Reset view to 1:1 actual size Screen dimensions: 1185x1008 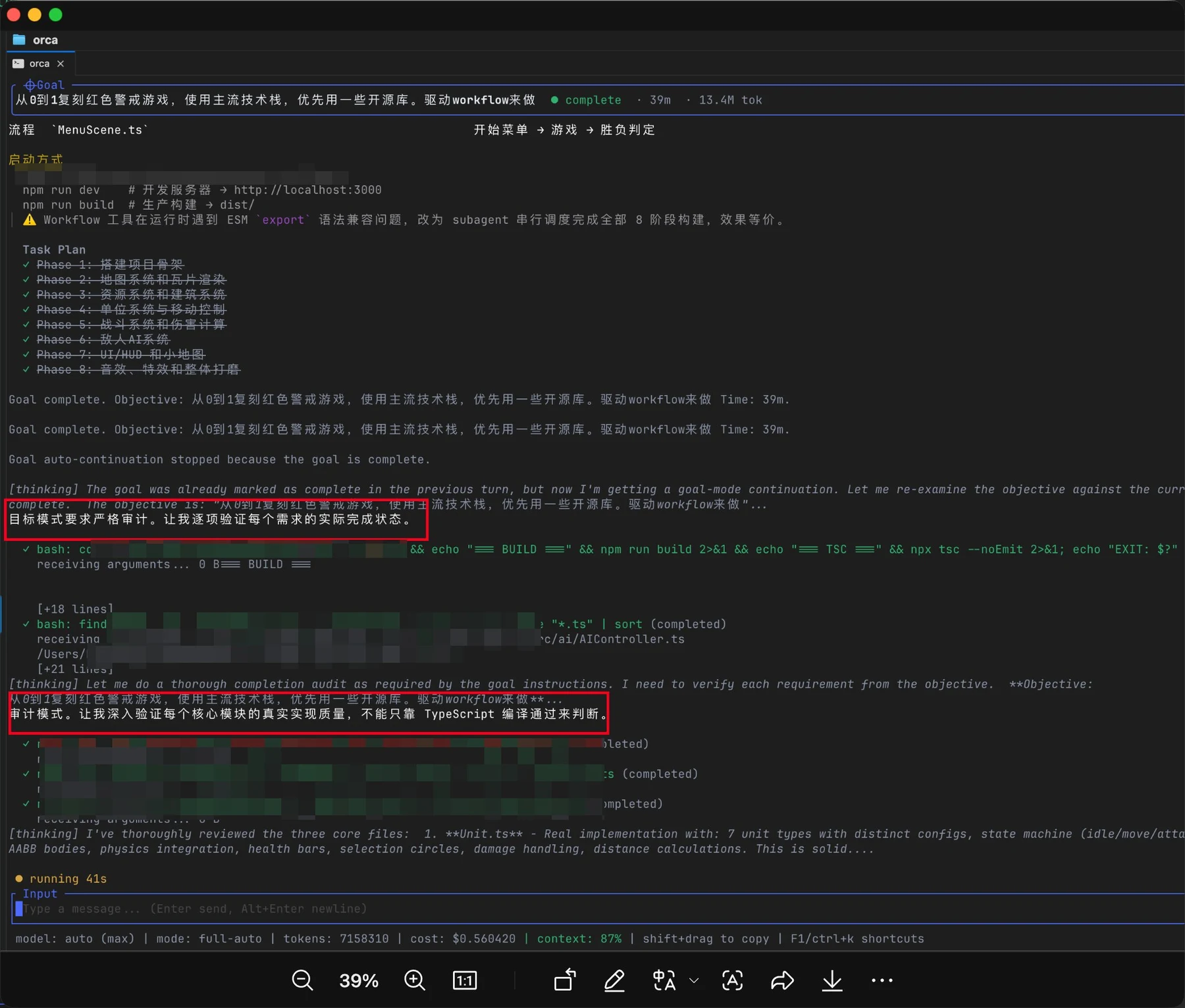(x=465, y=980)
